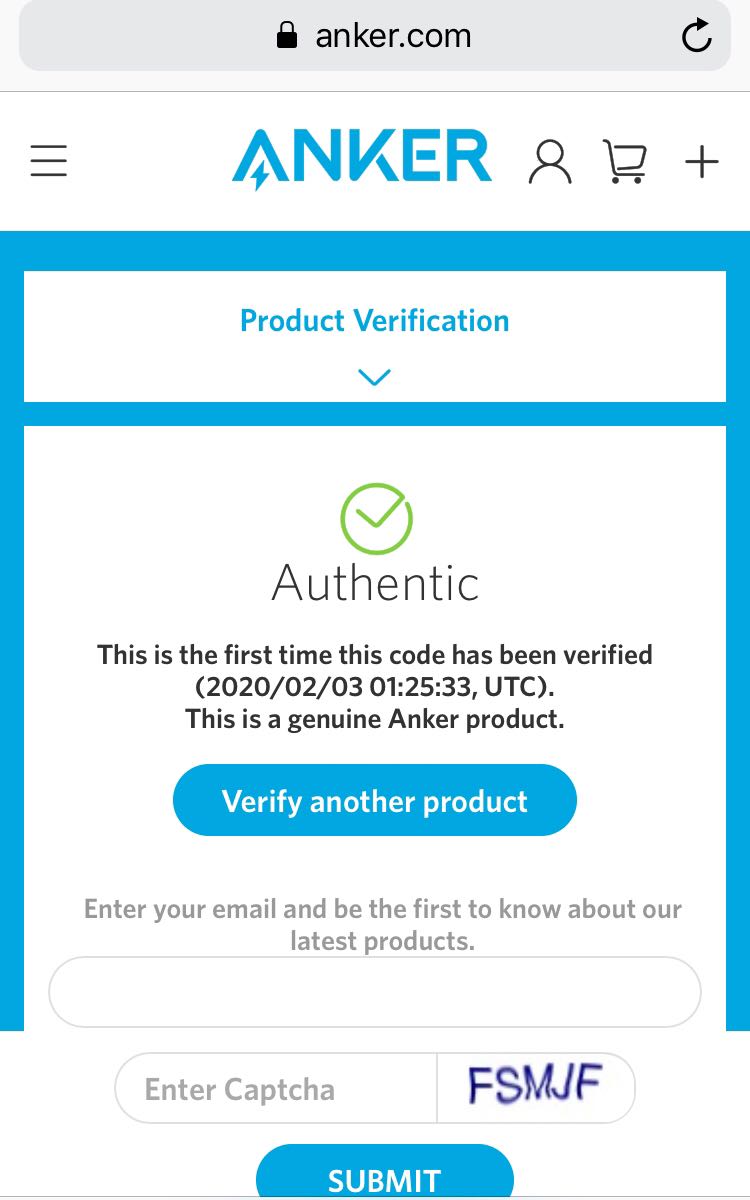750x1200 pixels.
Task: Focus the email address input field
Action: click(374, 992)
